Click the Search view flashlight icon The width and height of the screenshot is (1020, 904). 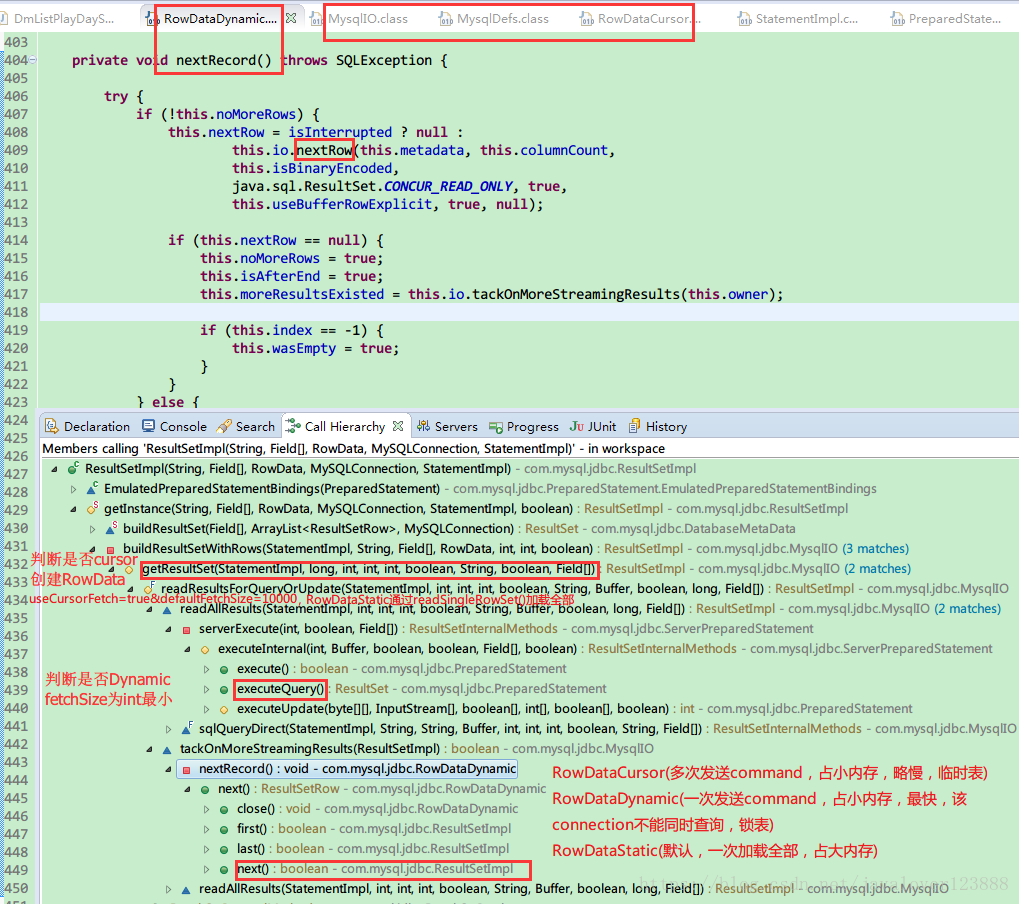pos(224,427)
